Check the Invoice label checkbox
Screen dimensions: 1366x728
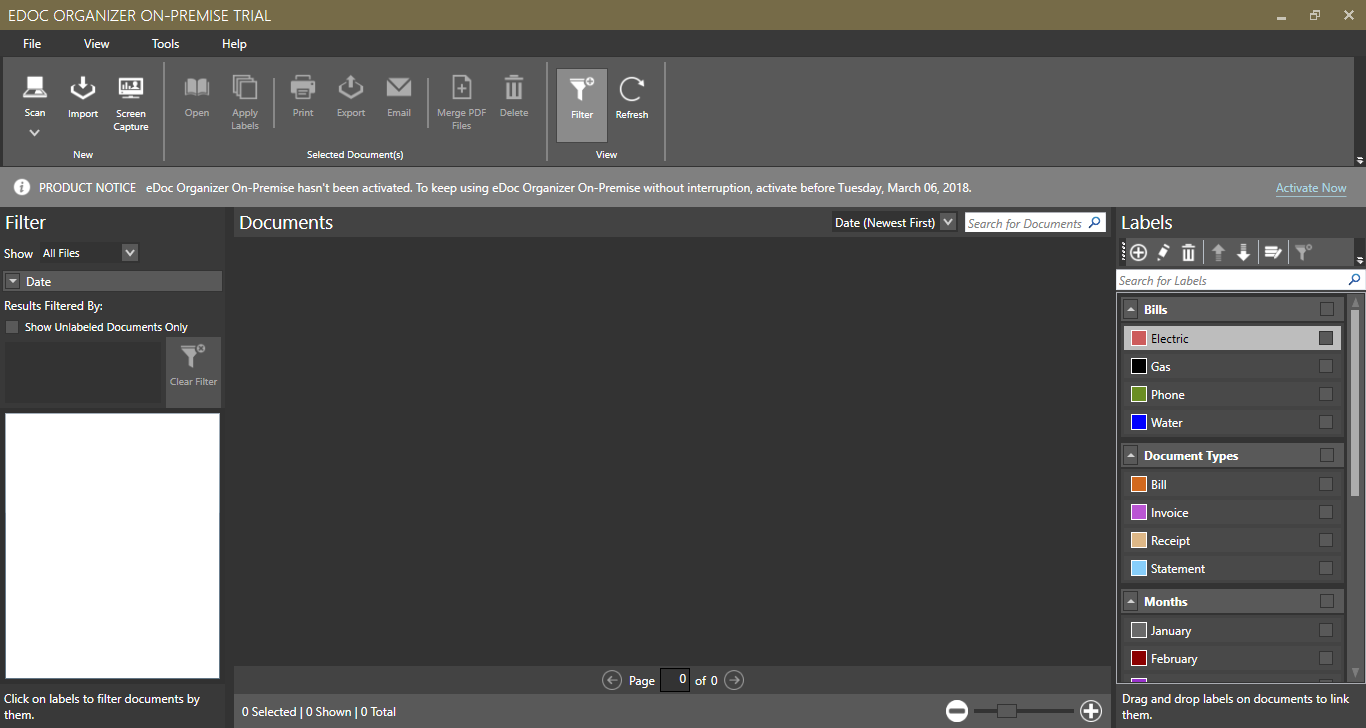point(1326,512)
